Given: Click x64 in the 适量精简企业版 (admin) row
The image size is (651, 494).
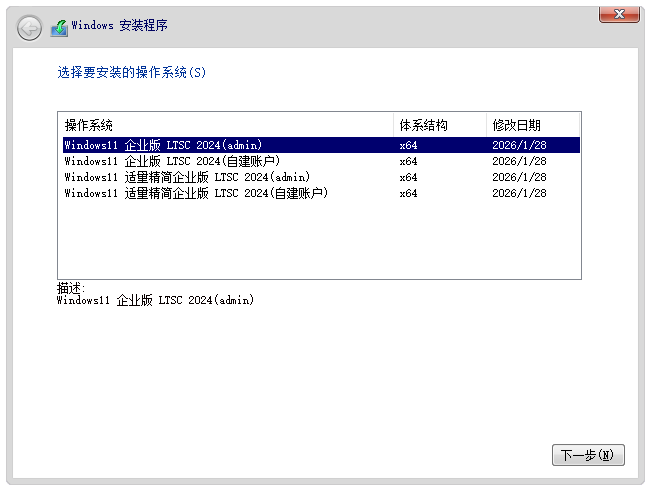Looking at the screenshot, I should pos(408,177).
